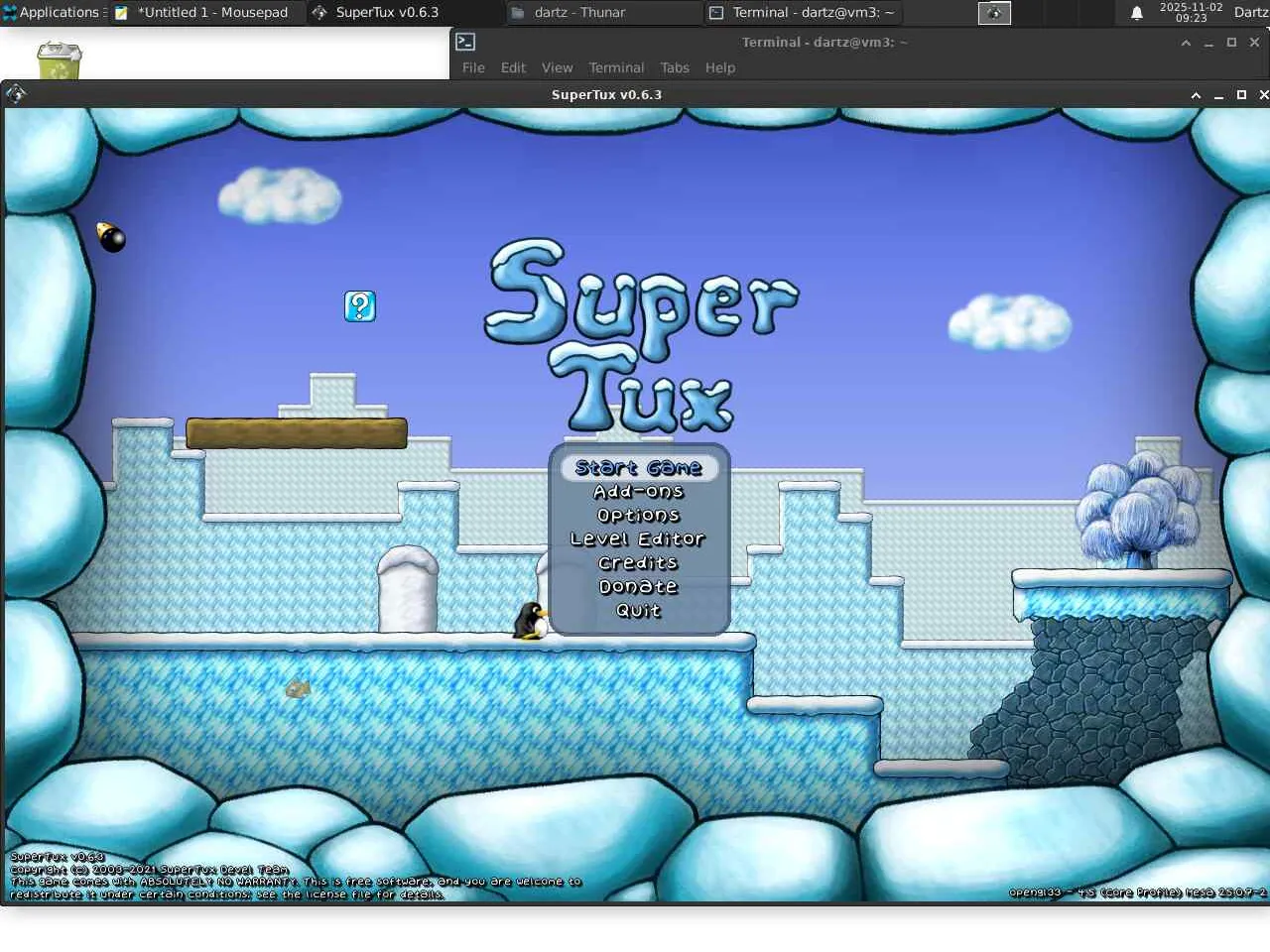
Task: Roll up the Terminal window with the shade button
Action: 1186,43
